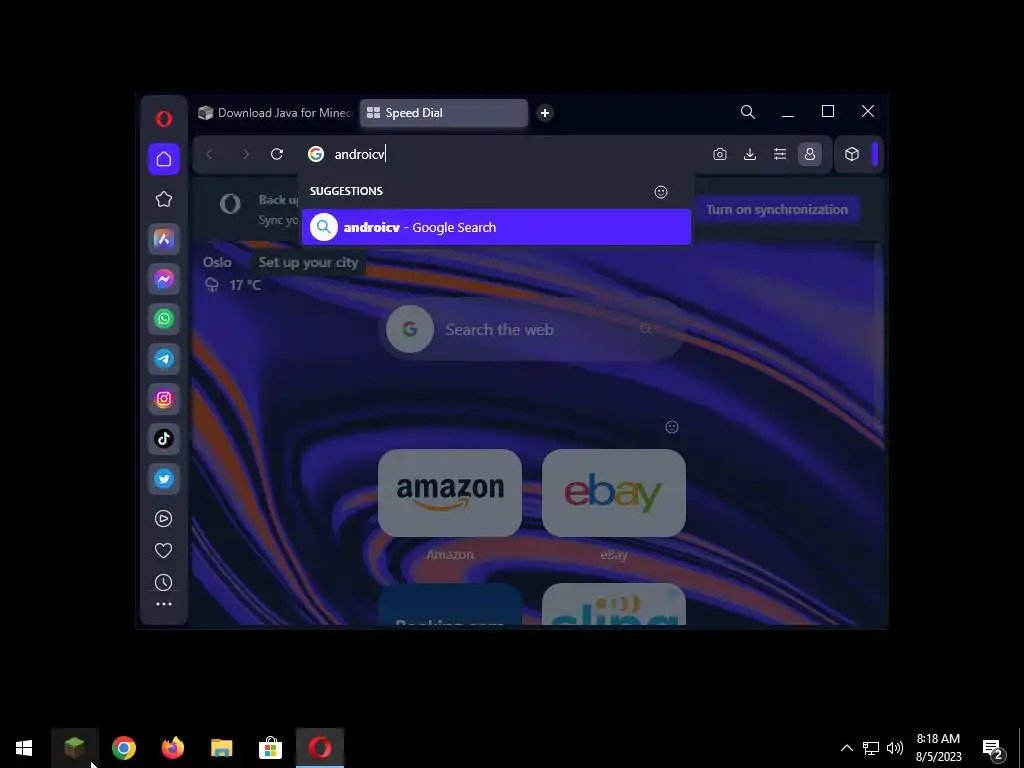Take a snapshot with camera icon

720,154
